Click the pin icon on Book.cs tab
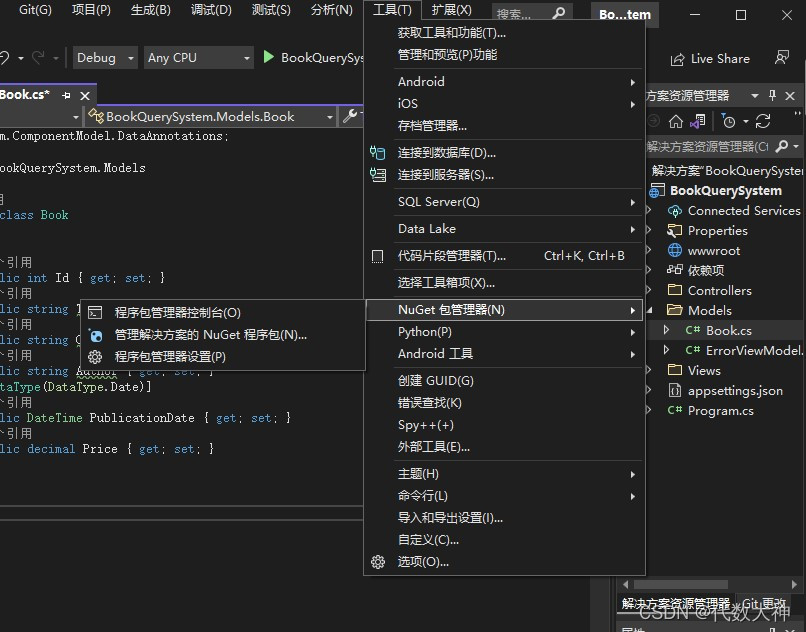This screenshot has width=806, height=632. [66, 96]
